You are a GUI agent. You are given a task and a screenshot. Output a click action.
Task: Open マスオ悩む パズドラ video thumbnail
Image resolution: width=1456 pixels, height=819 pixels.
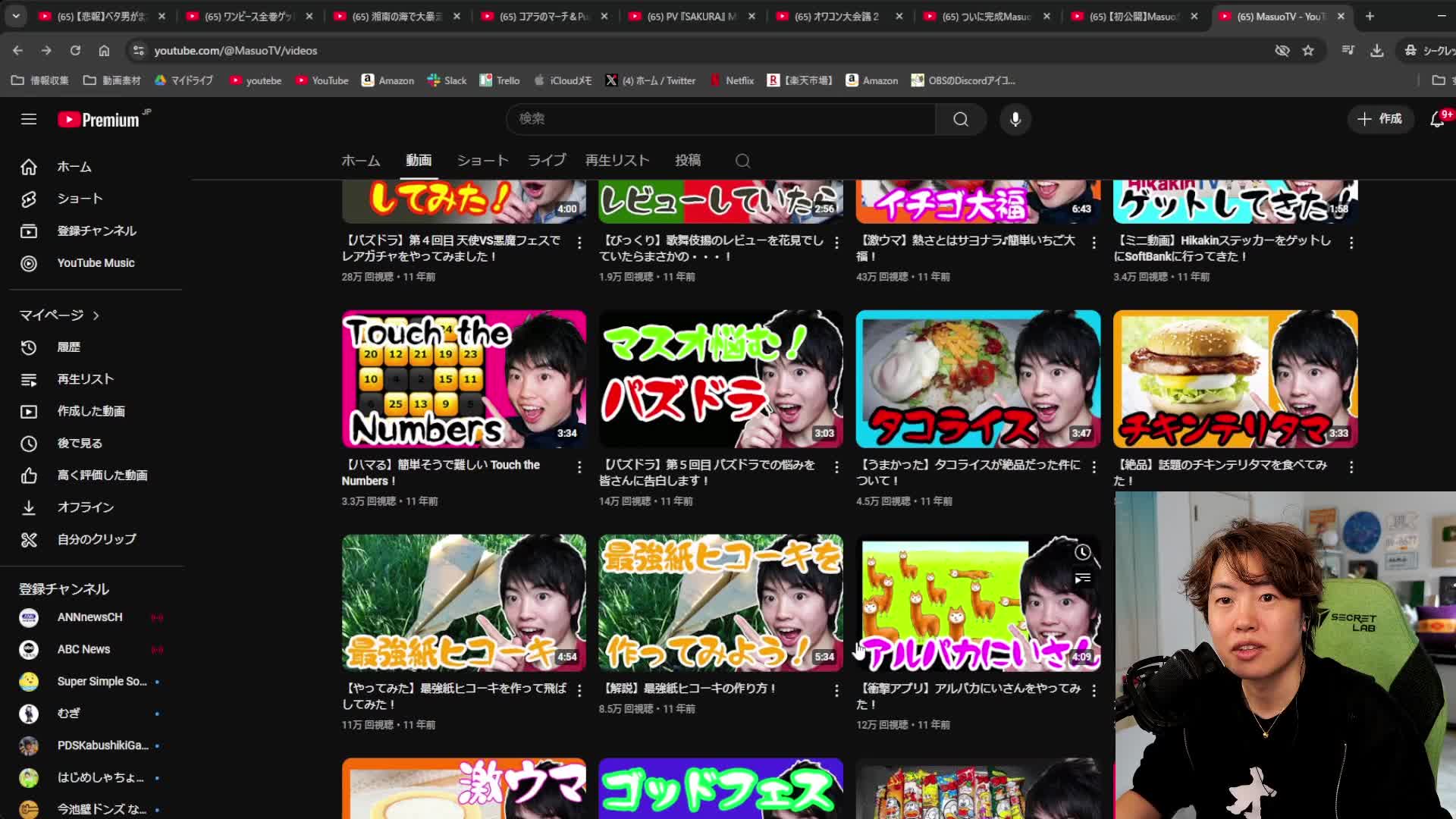point(720,378)
